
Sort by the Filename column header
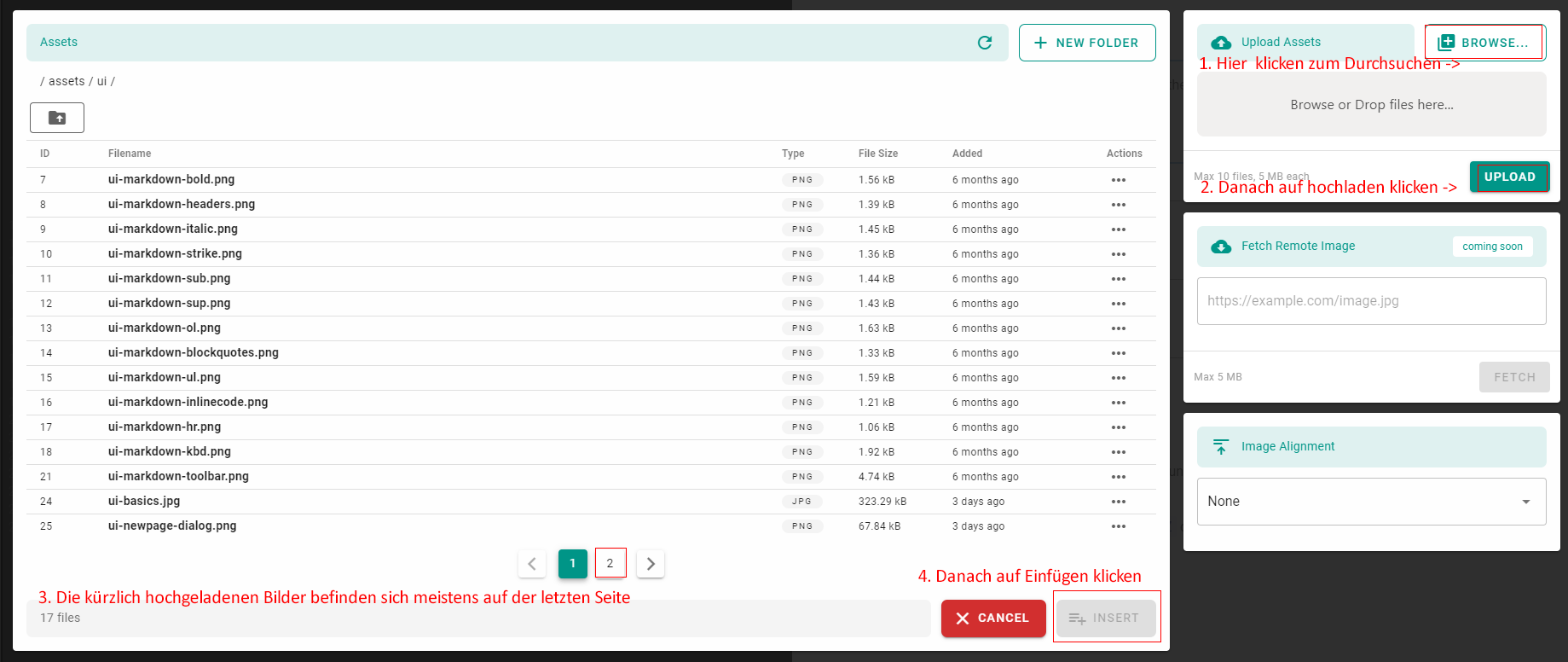pyautogui.click(x=130, y=154)
